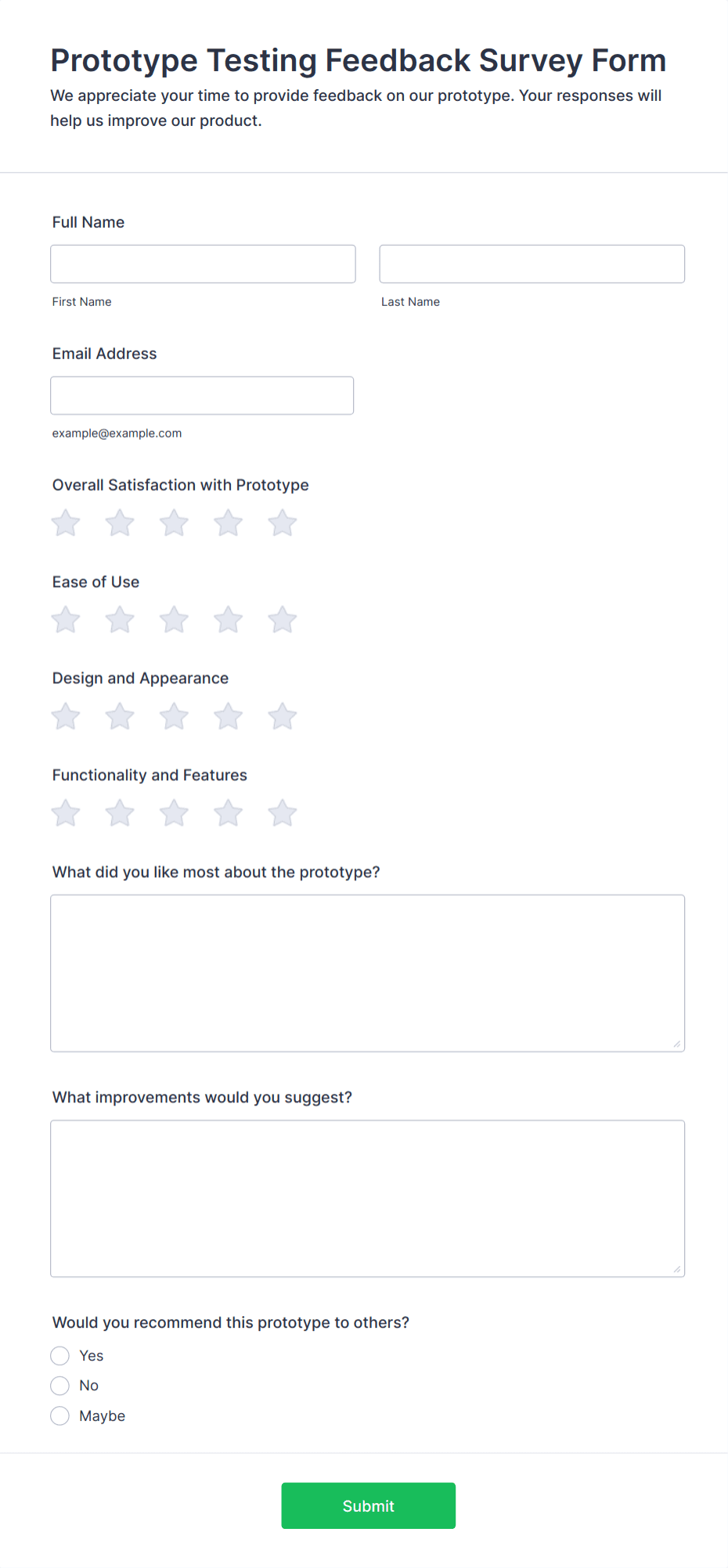This screenshot has height=1568, width=728.
Task: Focus the Email Address field
Action: click(202, 395)
